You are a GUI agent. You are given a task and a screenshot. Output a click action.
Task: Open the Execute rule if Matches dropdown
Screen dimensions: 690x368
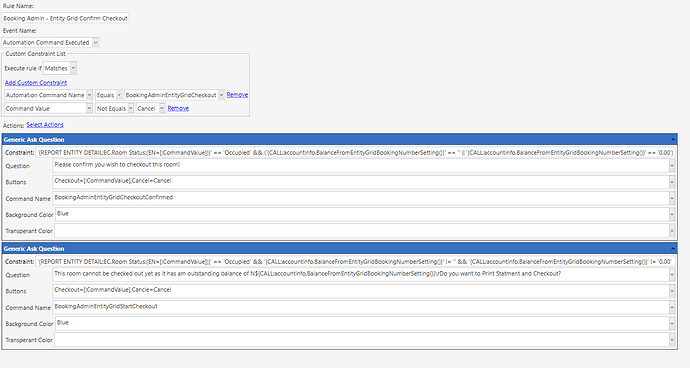tap(73, 68)
